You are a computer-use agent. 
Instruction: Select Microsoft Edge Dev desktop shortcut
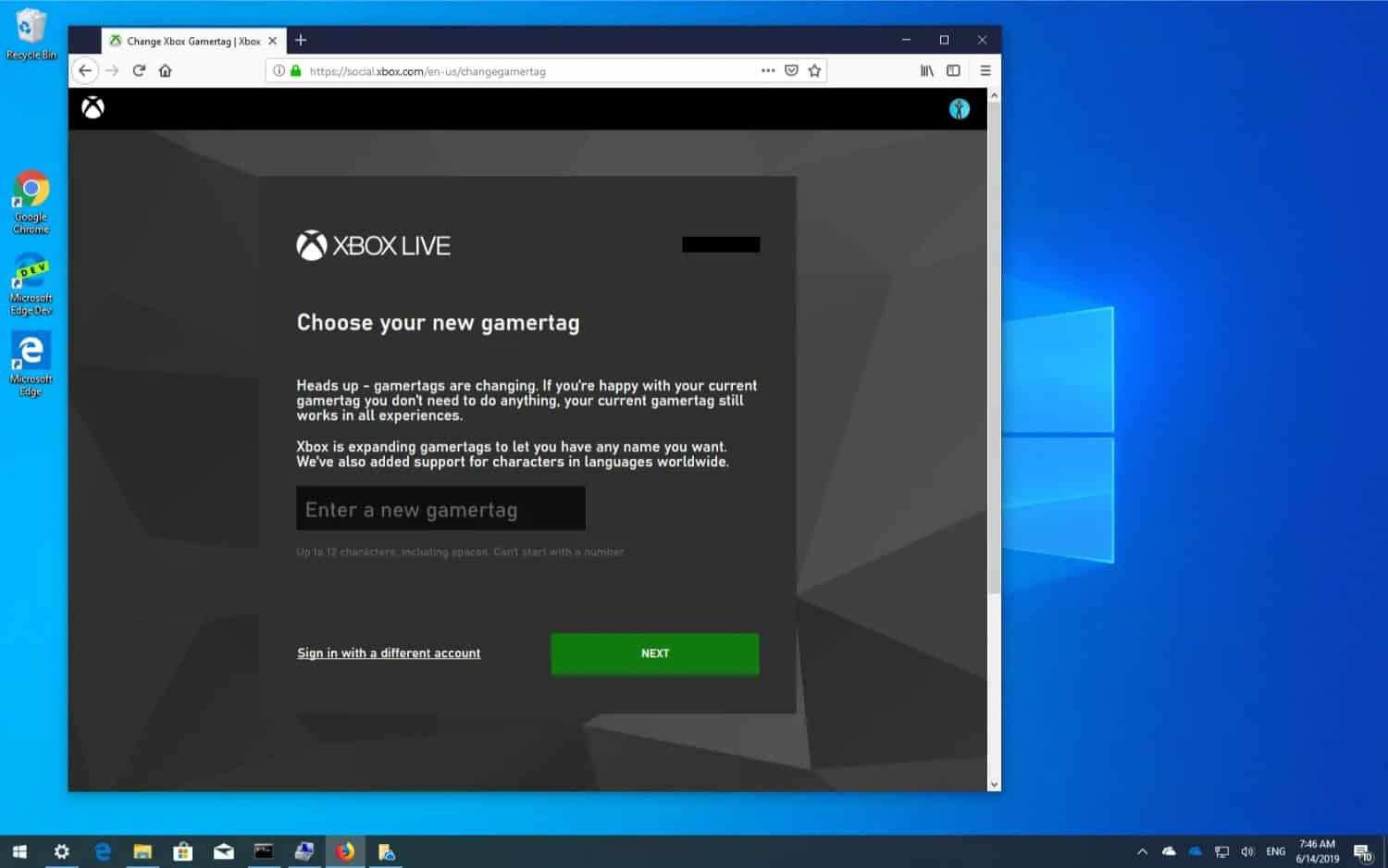[31, 284]
